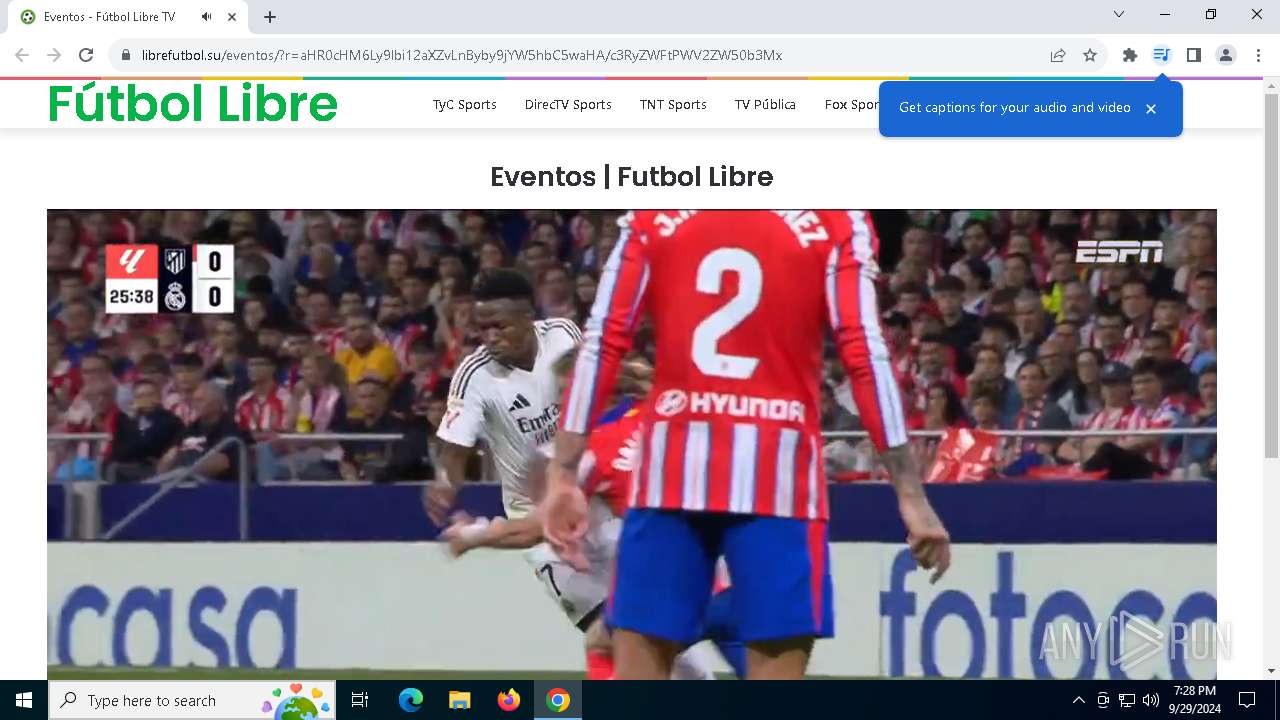
Task: Share this page via the share icon
Action: [x=1058, y=55]
